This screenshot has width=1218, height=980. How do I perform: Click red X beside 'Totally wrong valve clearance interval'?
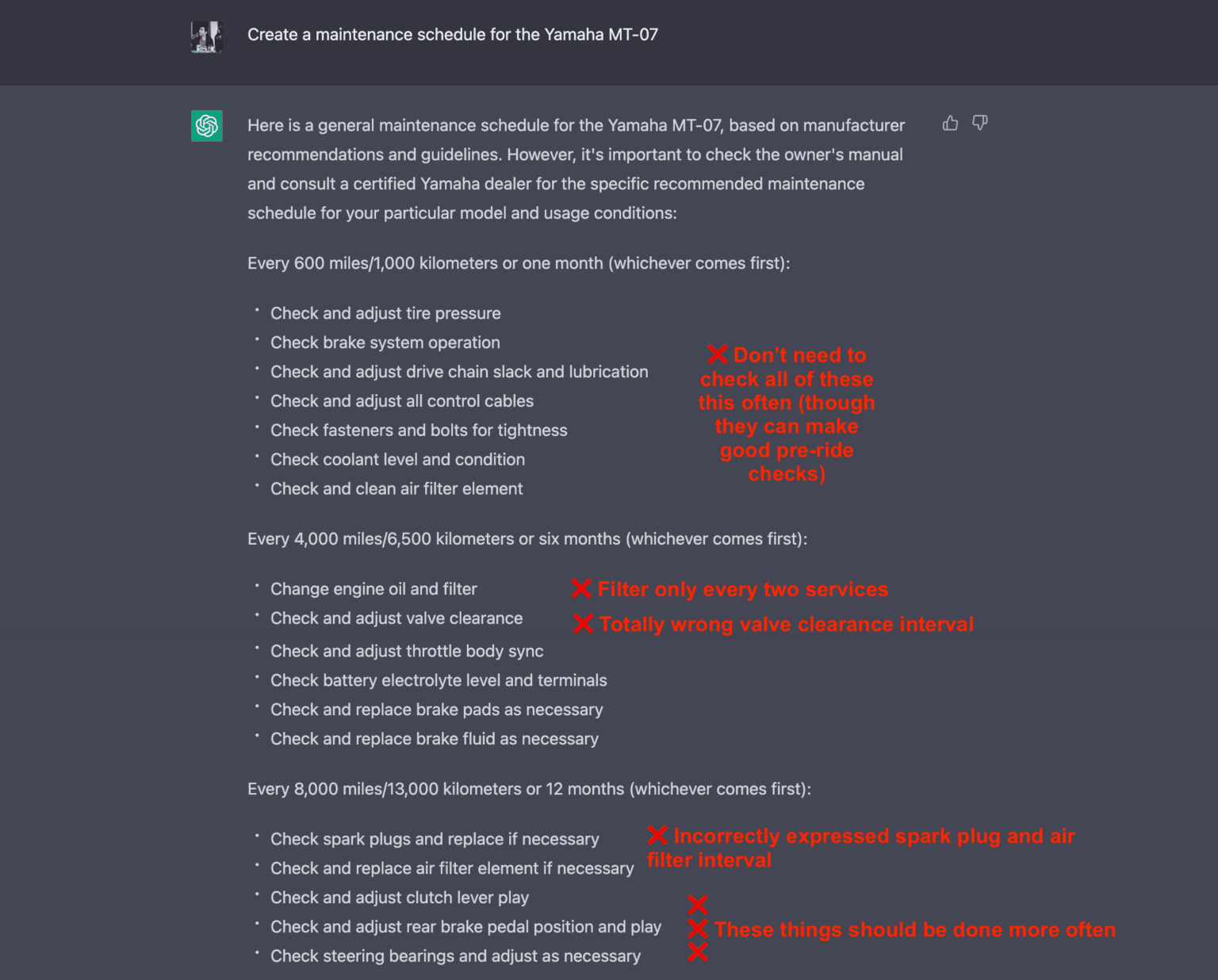pos(583,624)
